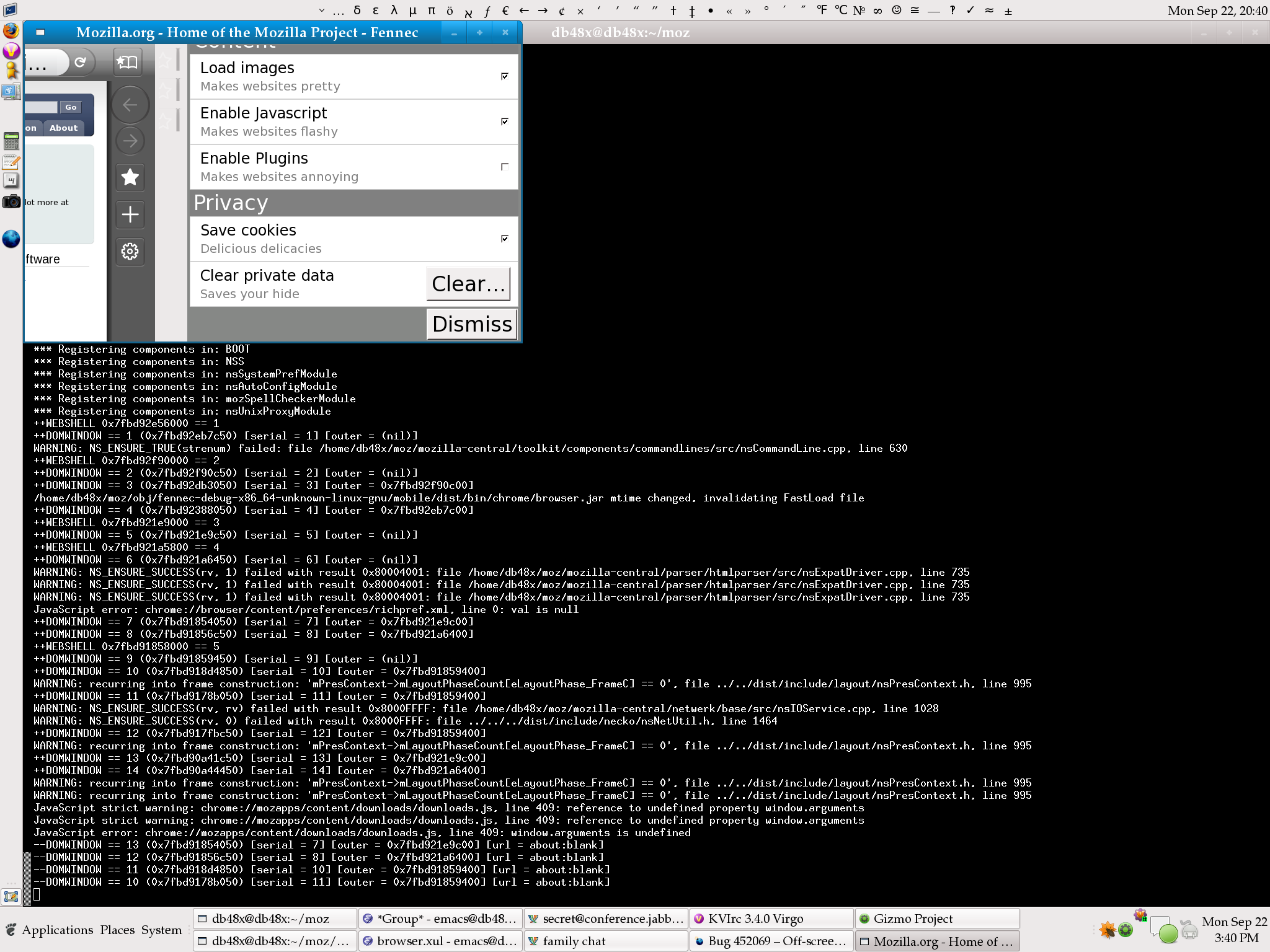The height and width of the screenshot is (952, 1270).
Task: Click the Clear… button
Action: [x=468, y=284]
